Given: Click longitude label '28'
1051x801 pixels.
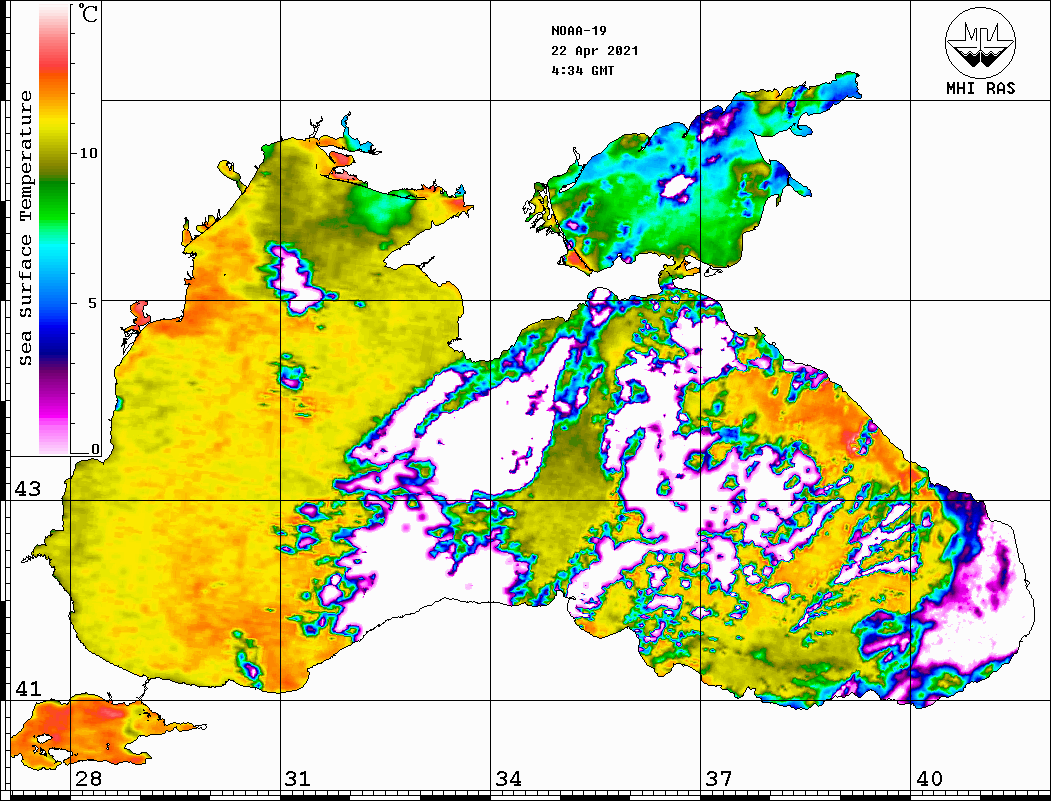Looking at the screenshot, I should tap(88, 779).
